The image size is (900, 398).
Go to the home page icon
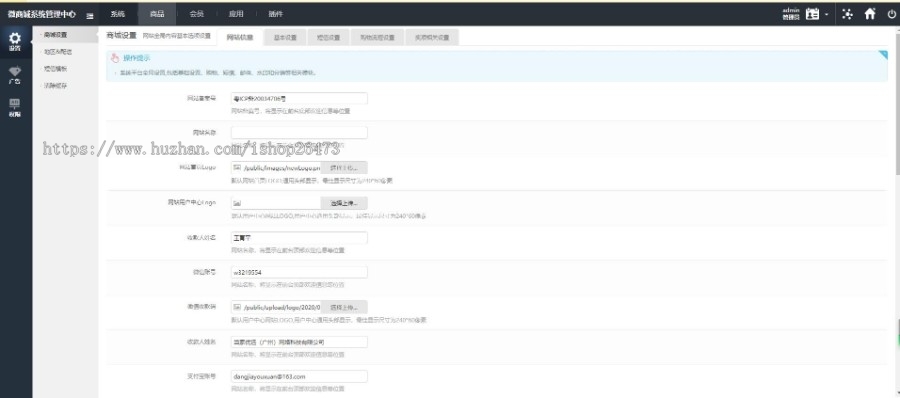coord(870,14)
